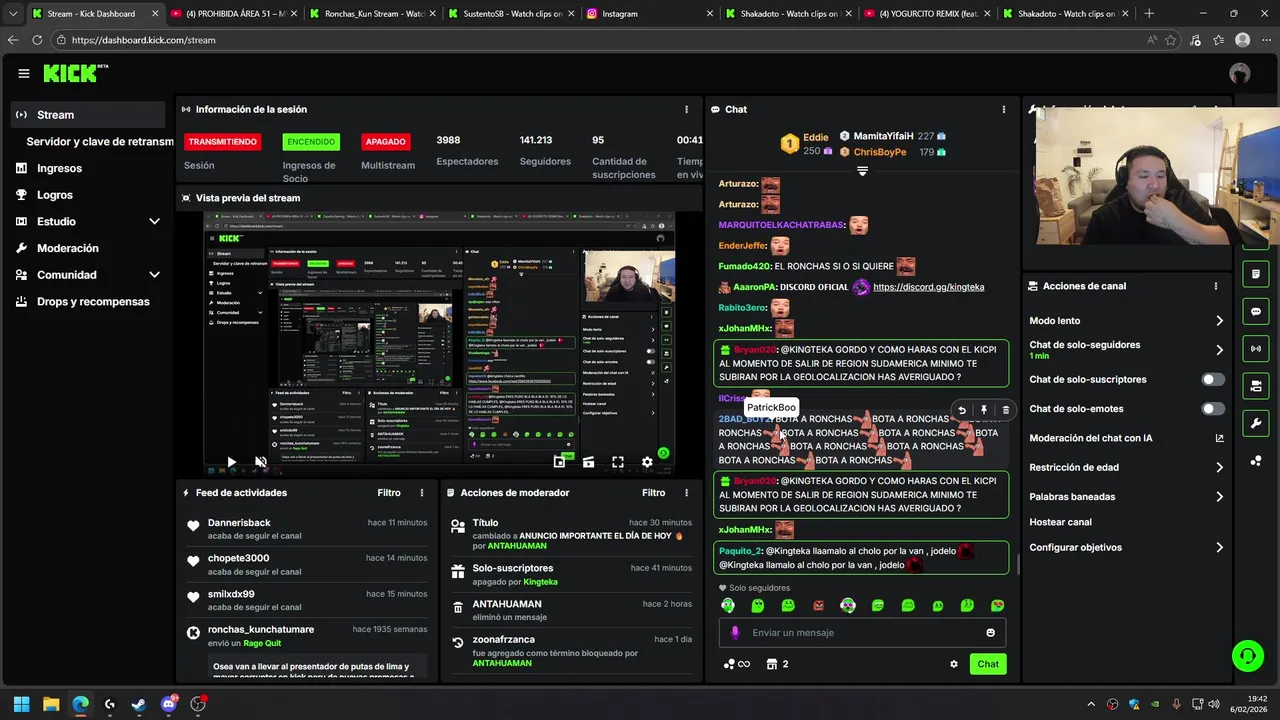Screen dimensions: 1280x720
Task: Open File Explorer from the taskbar
Action: pyautogui.click(x=51, y=704)
